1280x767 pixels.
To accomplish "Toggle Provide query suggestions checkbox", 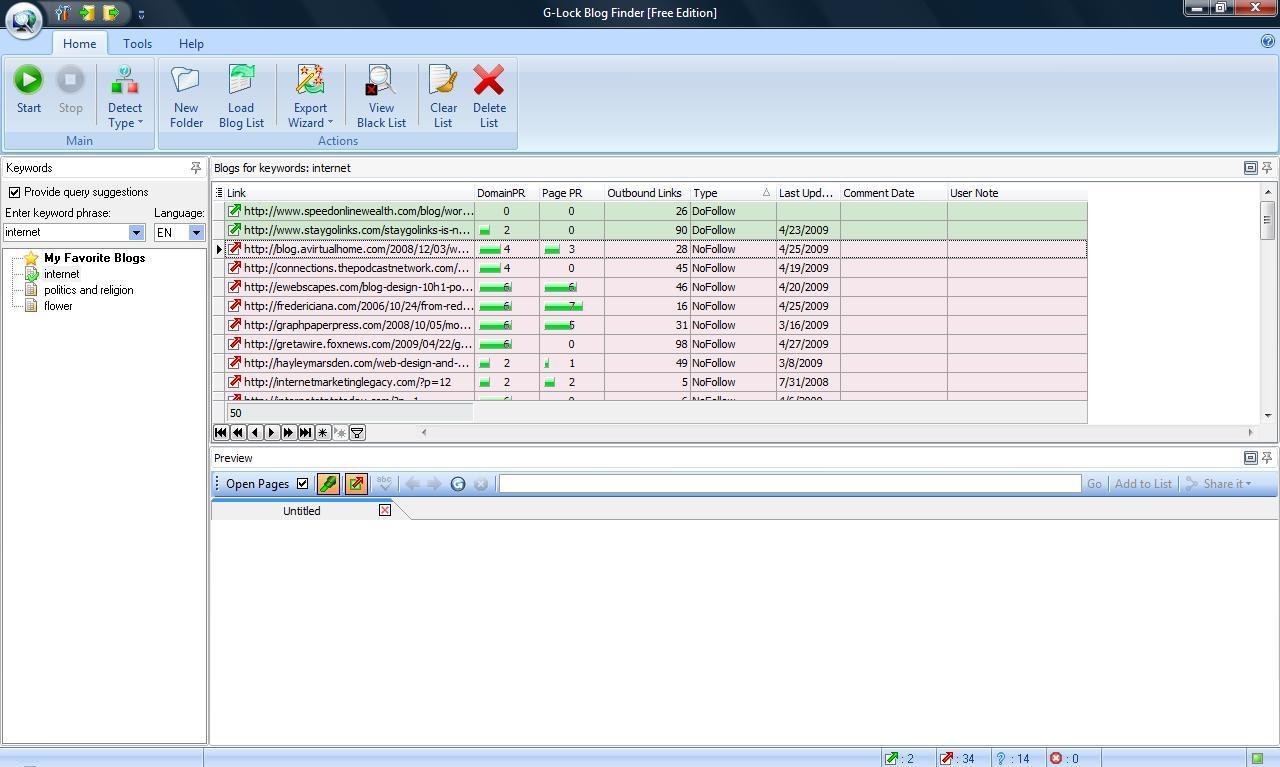I will point(14,192).
